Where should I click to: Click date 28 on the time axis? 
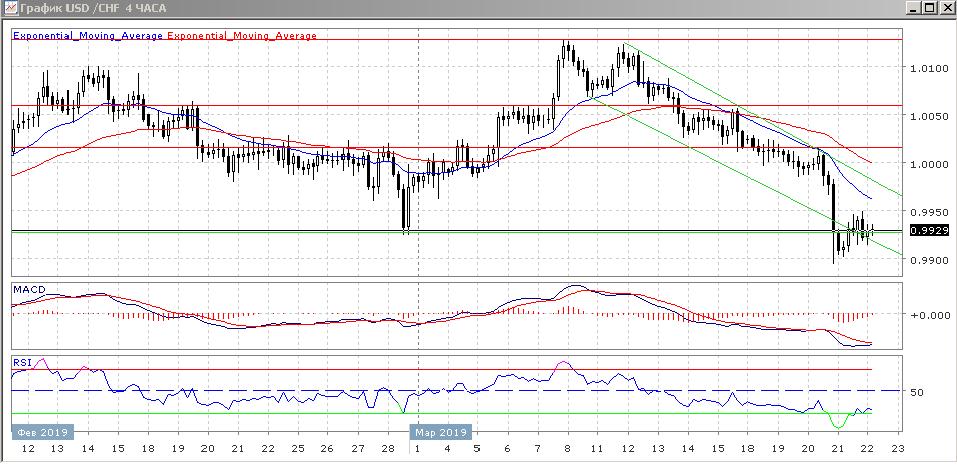(385, 451)
